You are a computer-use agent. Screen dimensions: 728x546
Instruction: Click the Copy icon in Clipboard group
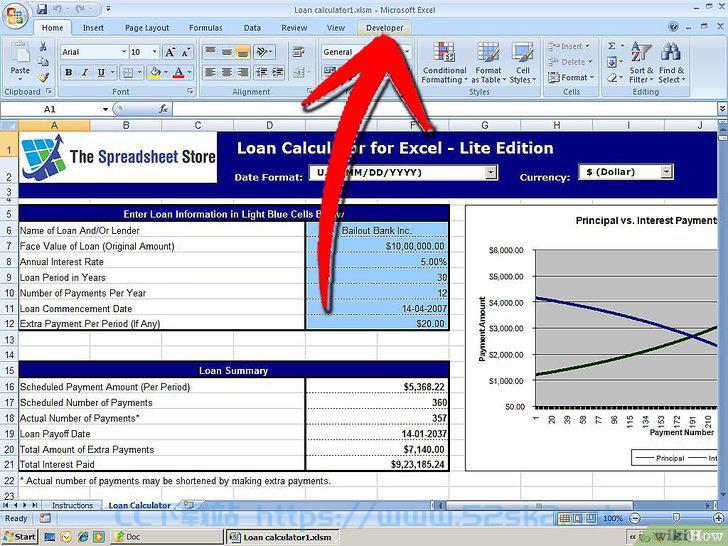coord(43,62)
